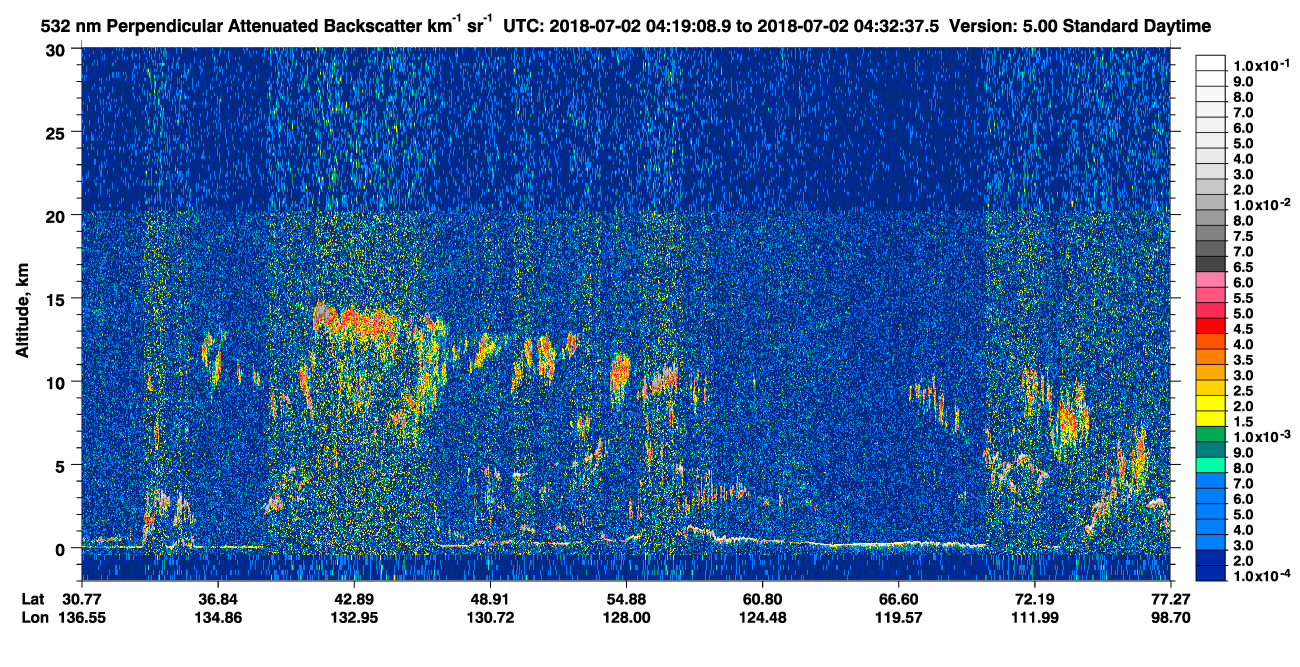Click longitude value '132.95'

353,617
